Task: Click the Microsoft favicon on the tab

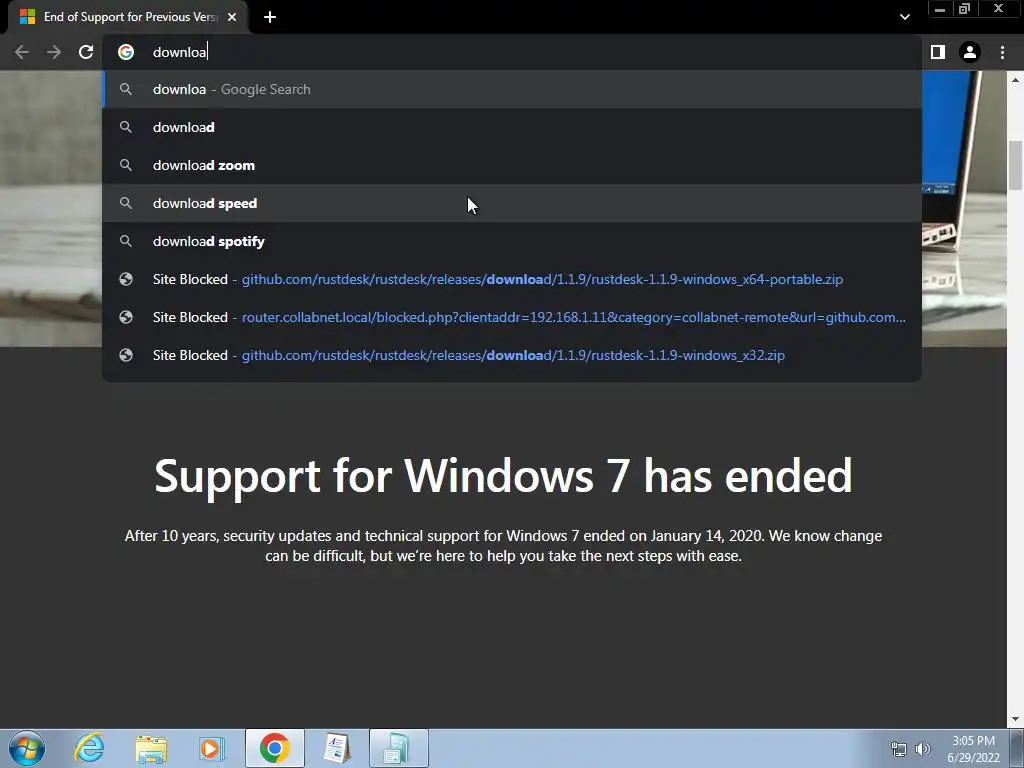Action: tap(27, 17)
